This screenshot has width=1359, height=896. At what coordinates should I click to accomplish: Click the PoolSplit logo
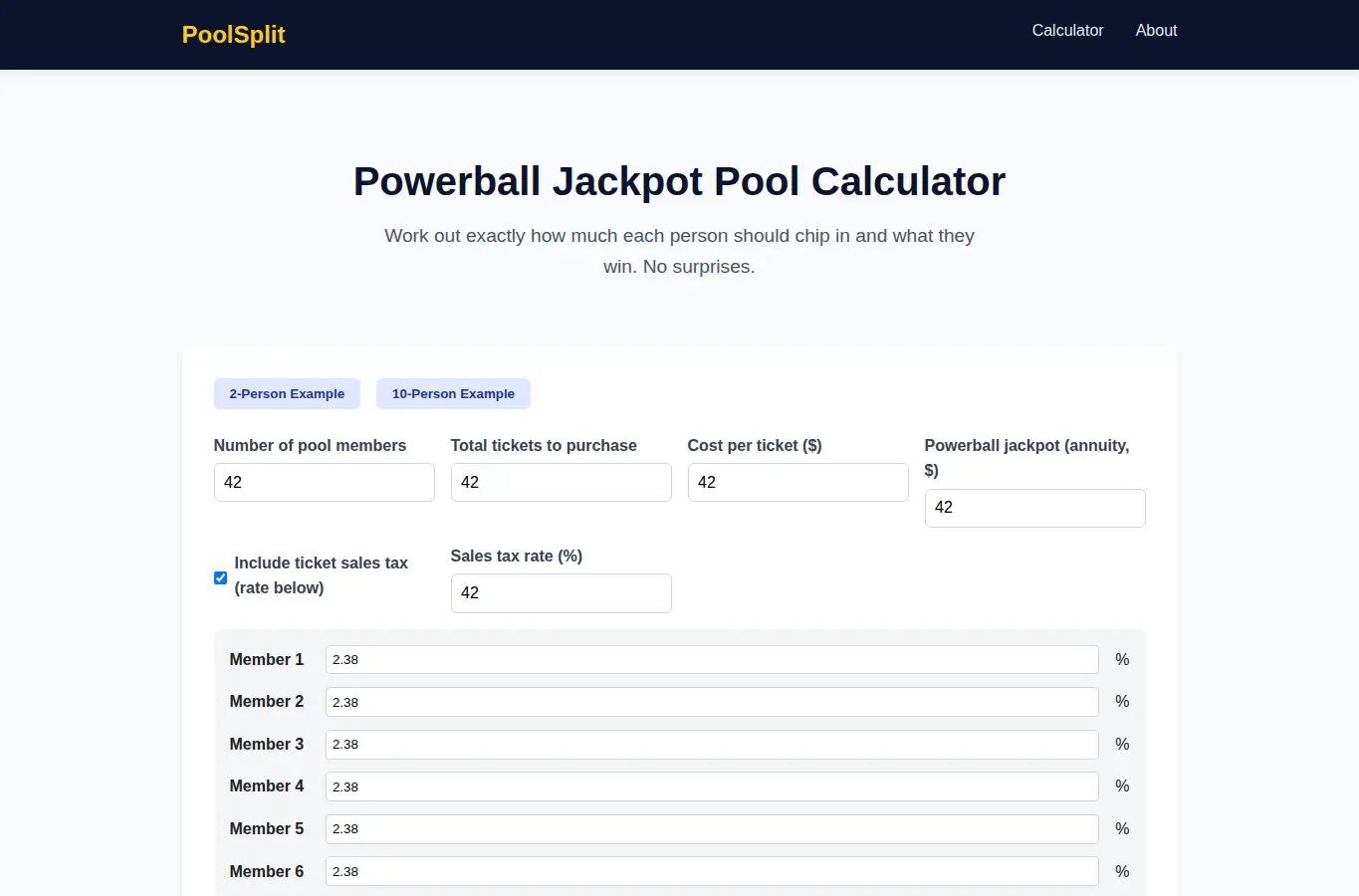point(233,35)
